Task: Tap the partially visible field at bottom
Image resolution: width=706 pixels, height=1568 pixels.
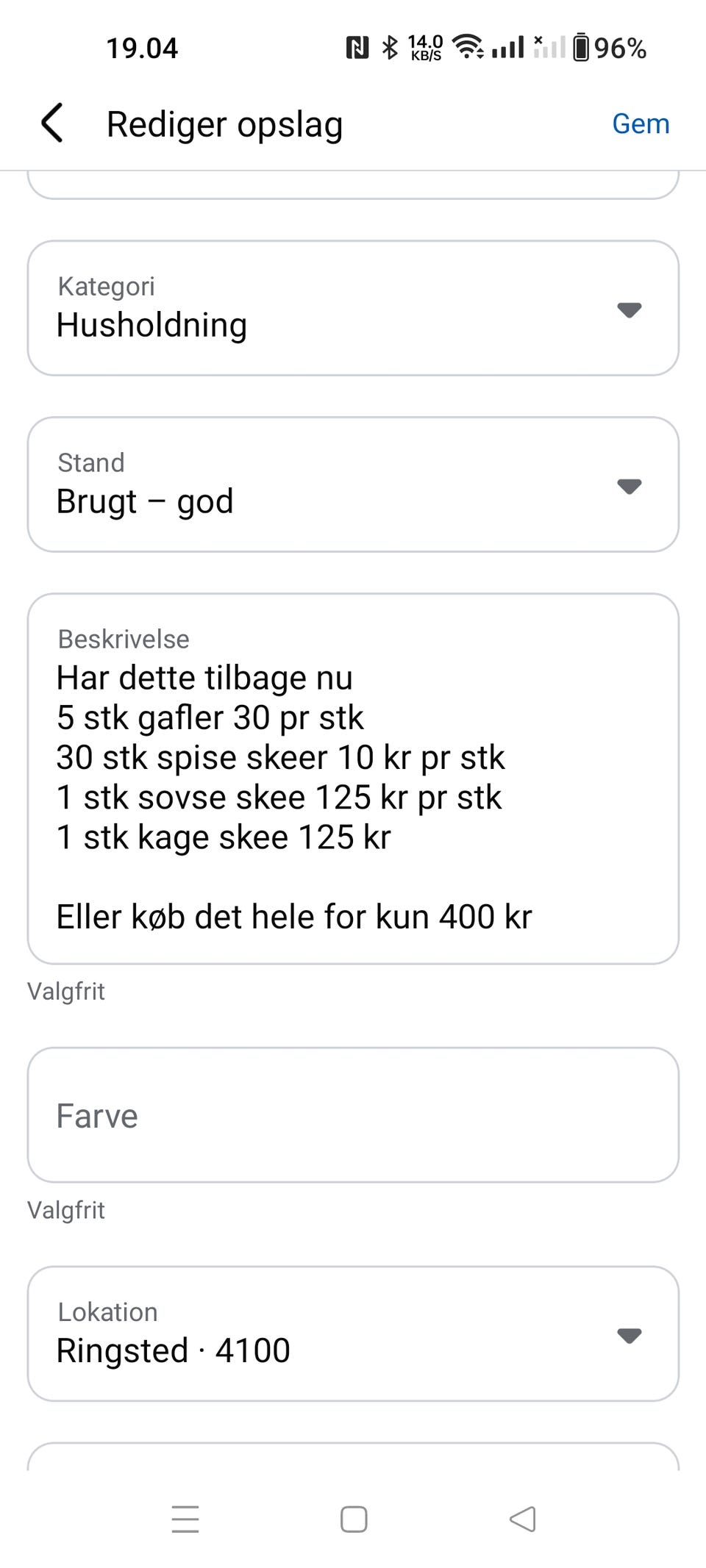Action: (x=353, y=1457)
